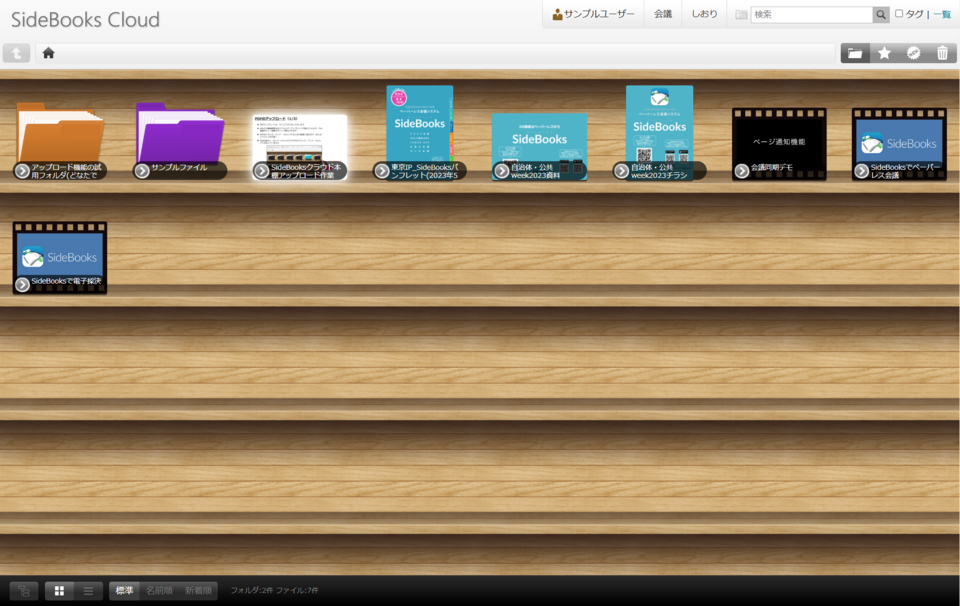Click the home icon in the path bar
The width and height of the screenshot is (960, 606).
[48, 53]
